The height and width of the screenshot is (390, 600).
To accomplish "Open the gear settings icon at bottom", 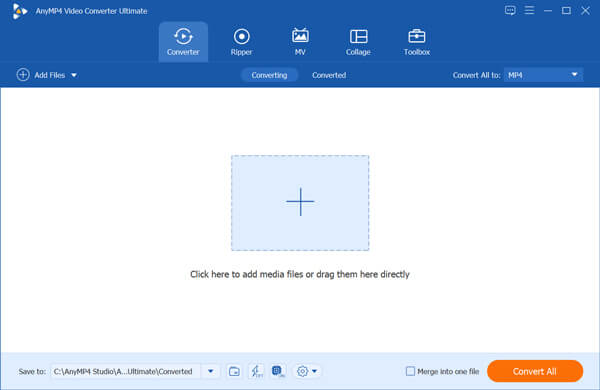I will (302, 371).
